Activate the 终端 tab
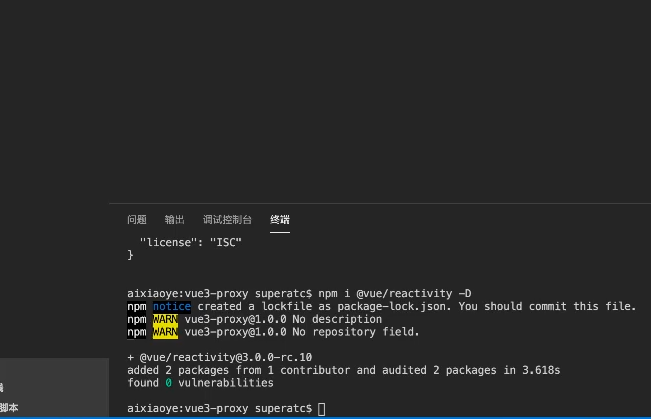Viewport: 651px width, 419px height. [x=280, y=219]
